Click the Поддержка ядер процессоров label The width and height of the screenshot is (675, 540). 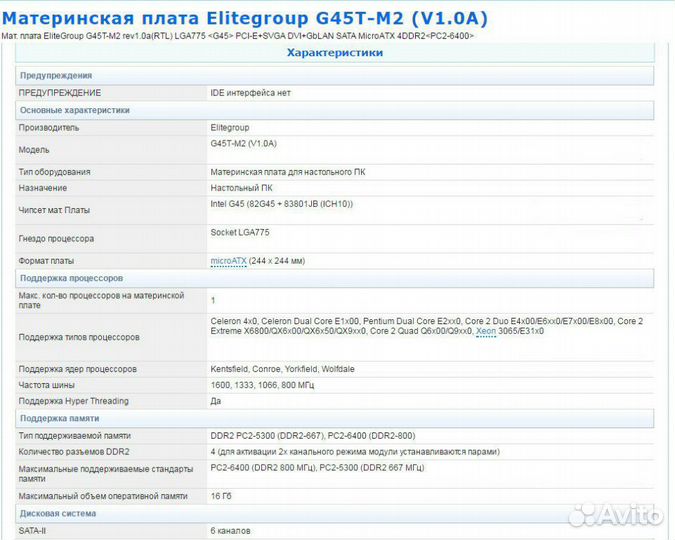[x=77, y=369]
